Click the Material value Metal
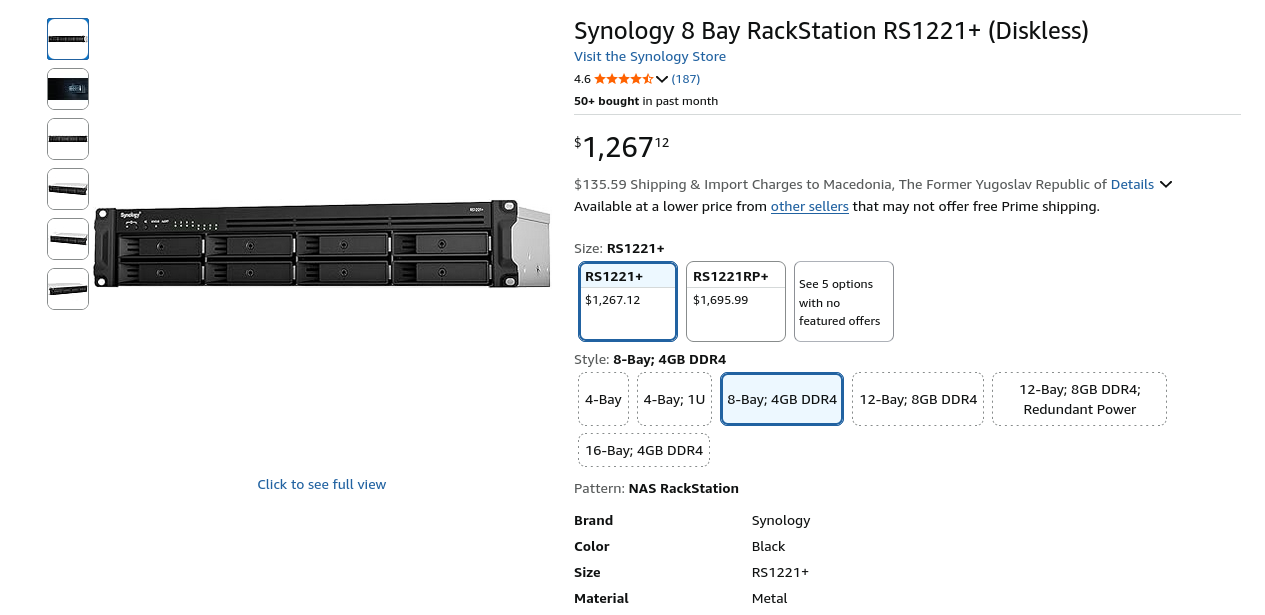Image resolution: width=1265 pixels, height=615 pixels. pyautogui.click(x=770, y=598)
